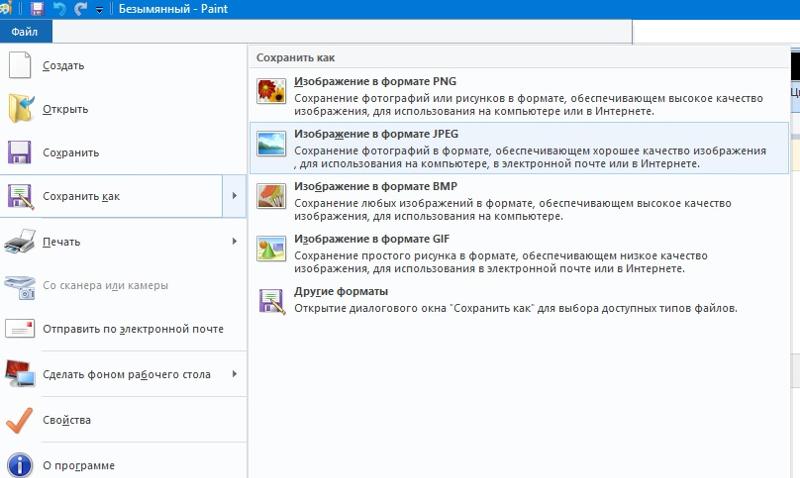Click the Безымянный - Paint window title
Viewport: 800px width, 478px height.
[173, 9]
